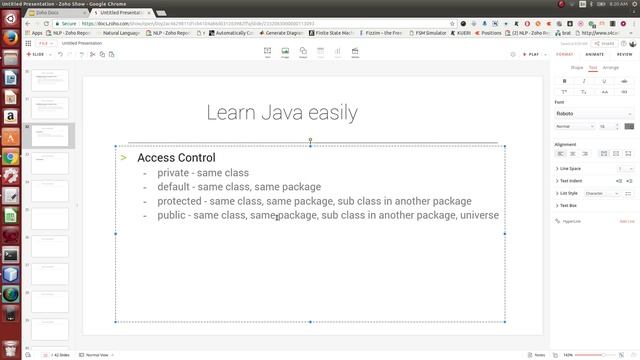Open Trash from Ubuntu dock

point(11,349)
